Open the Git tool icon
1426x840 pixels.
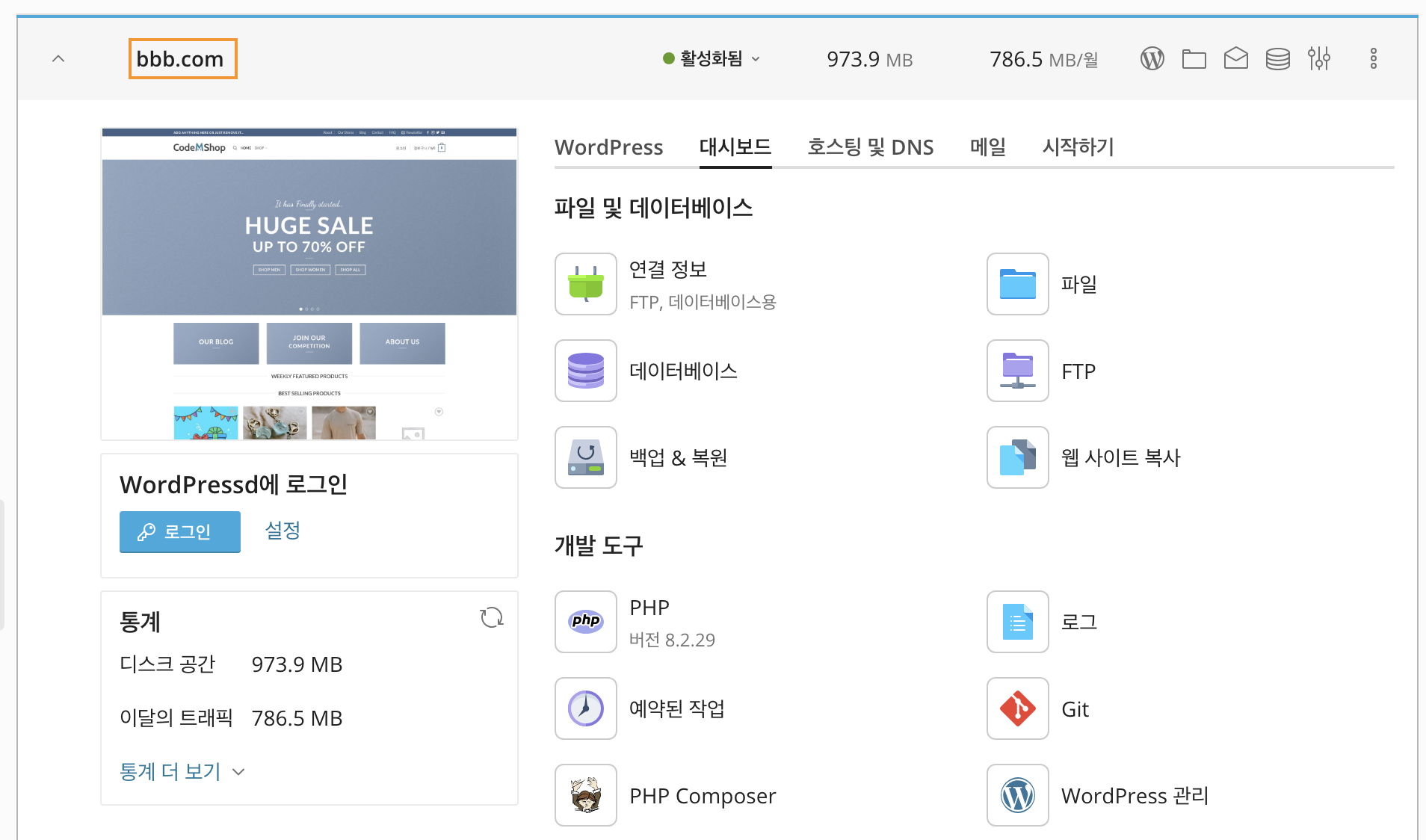pyautogui.click(x=1017, y=708)
